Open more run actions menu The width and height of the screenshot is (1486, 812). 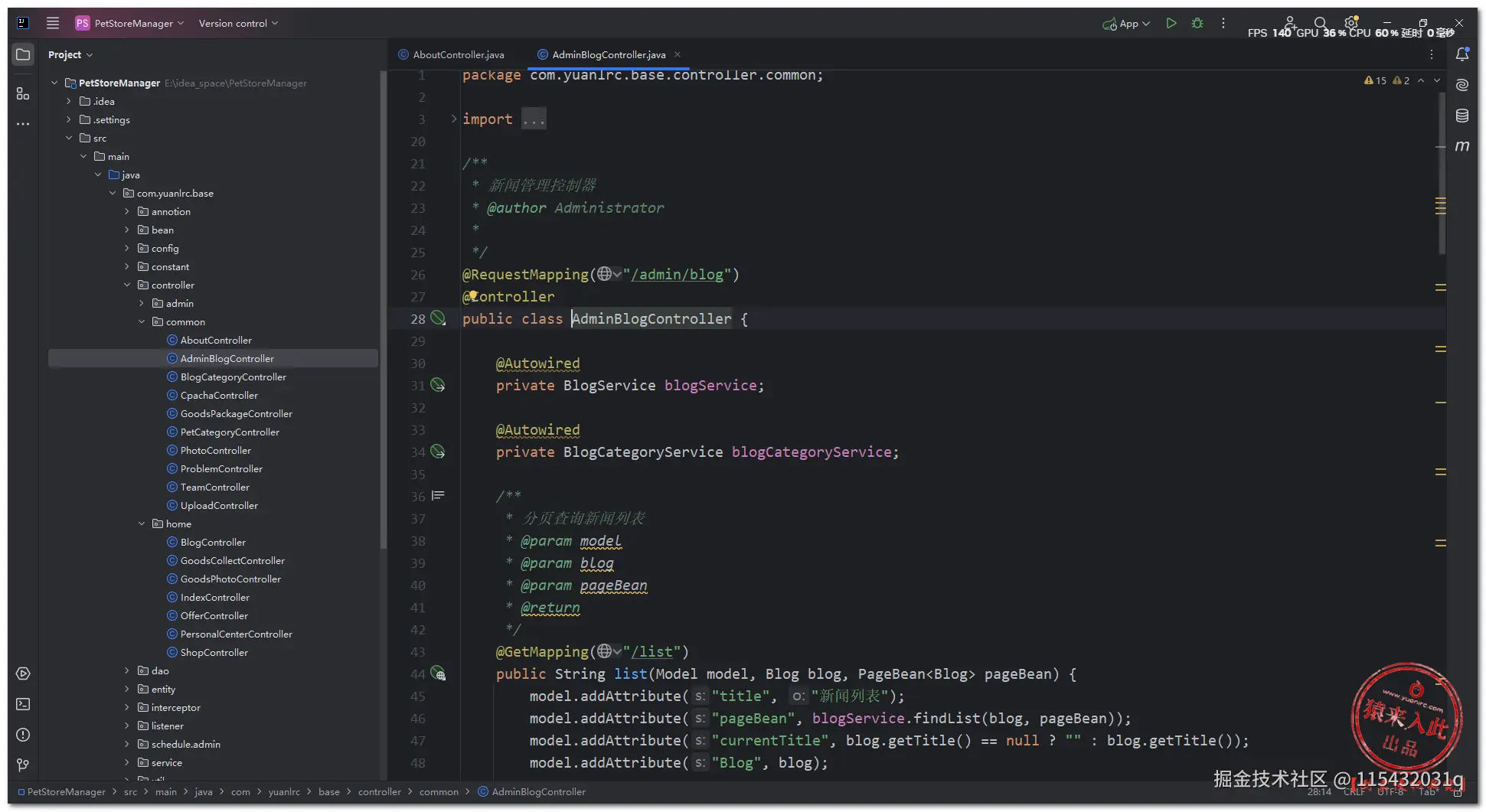click(x=1223, y=23)
